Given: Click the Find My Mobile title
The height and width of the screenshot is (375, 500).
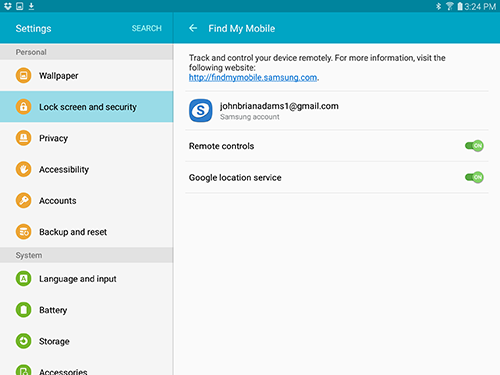Looking at the screenshot, I should point(242,28).
